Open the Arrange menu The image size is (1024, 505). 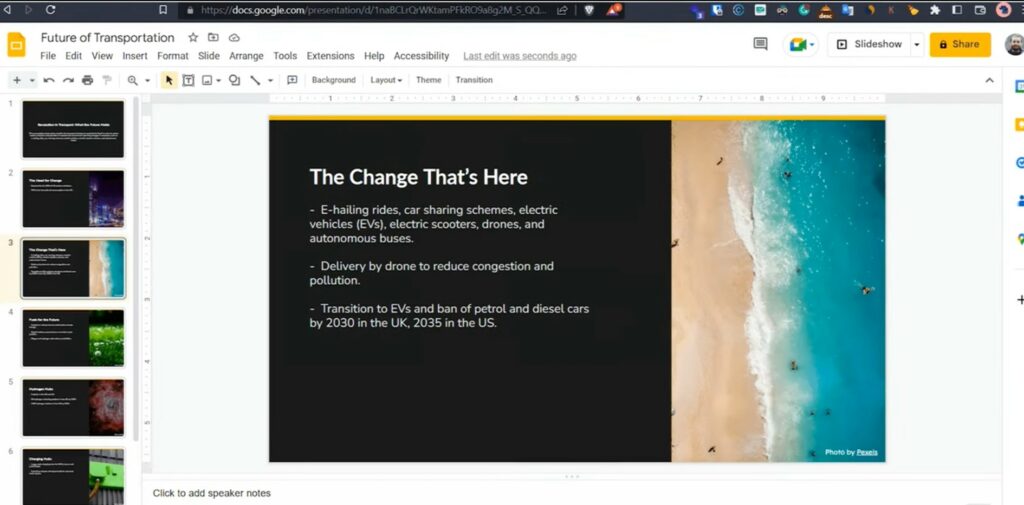(246, 56)
